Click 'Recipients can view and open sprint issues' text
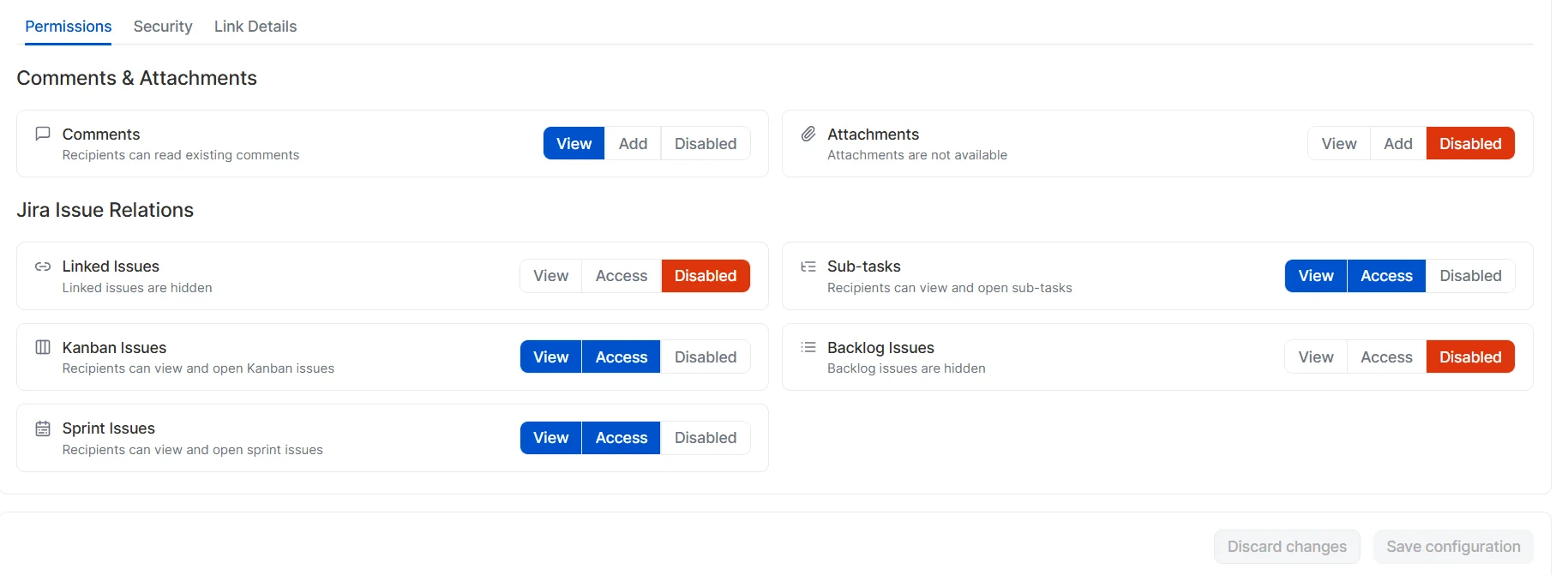The height and width of the screenshot is (575, 1568). (x=192, y=450)
